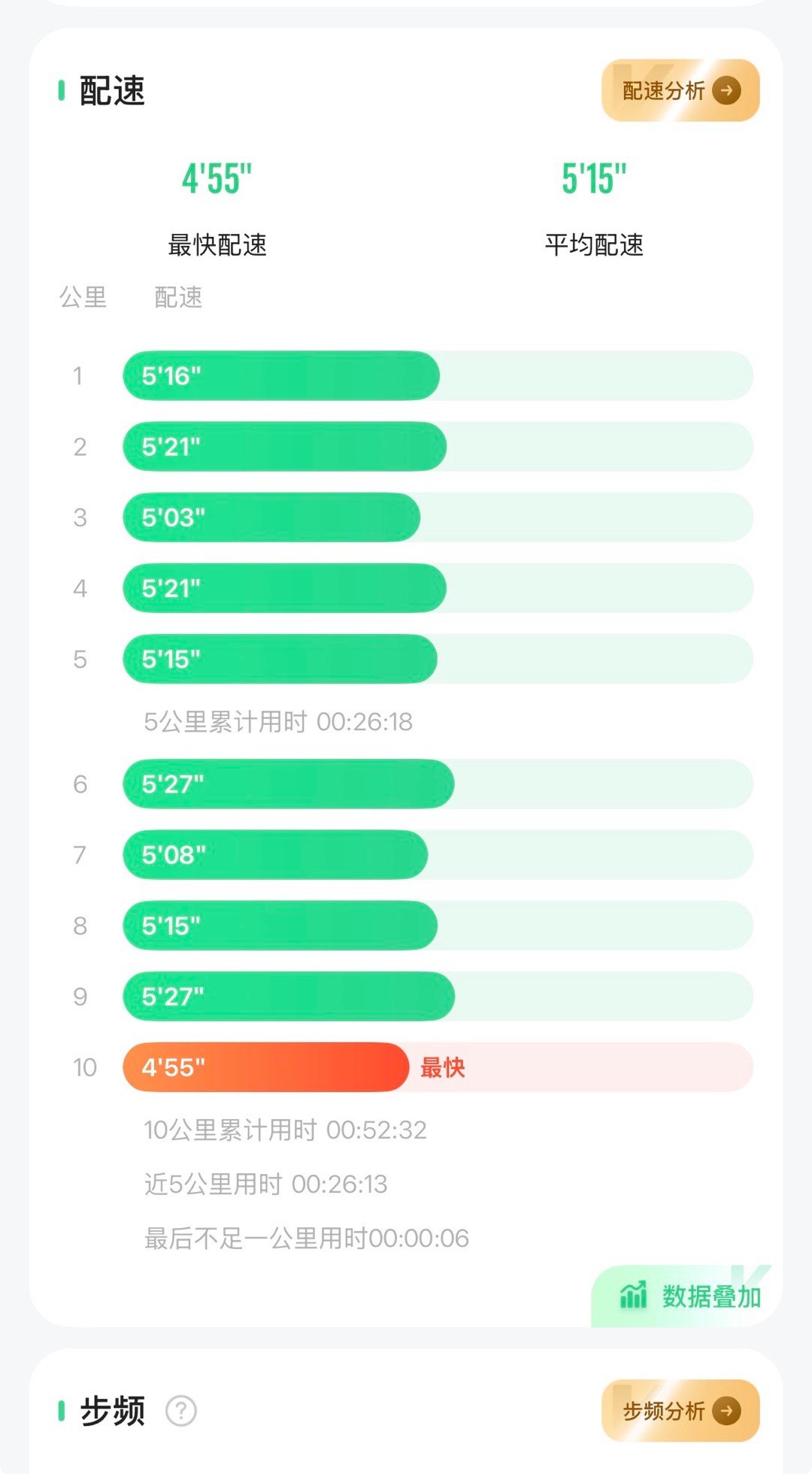Tap the 步频分析 arrow icon

click(x=726, y=1411)
